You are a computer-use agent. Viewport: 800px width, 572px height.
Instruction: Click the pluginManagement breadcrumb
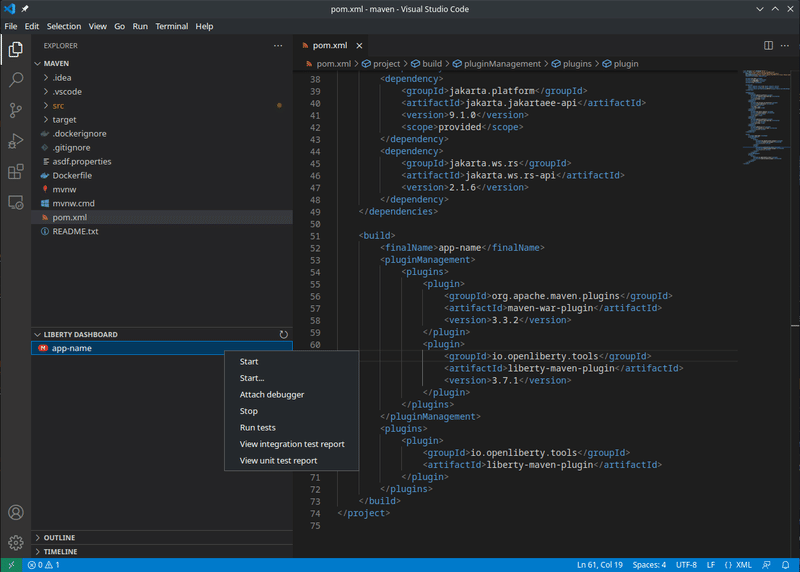[x=497, y=64]
